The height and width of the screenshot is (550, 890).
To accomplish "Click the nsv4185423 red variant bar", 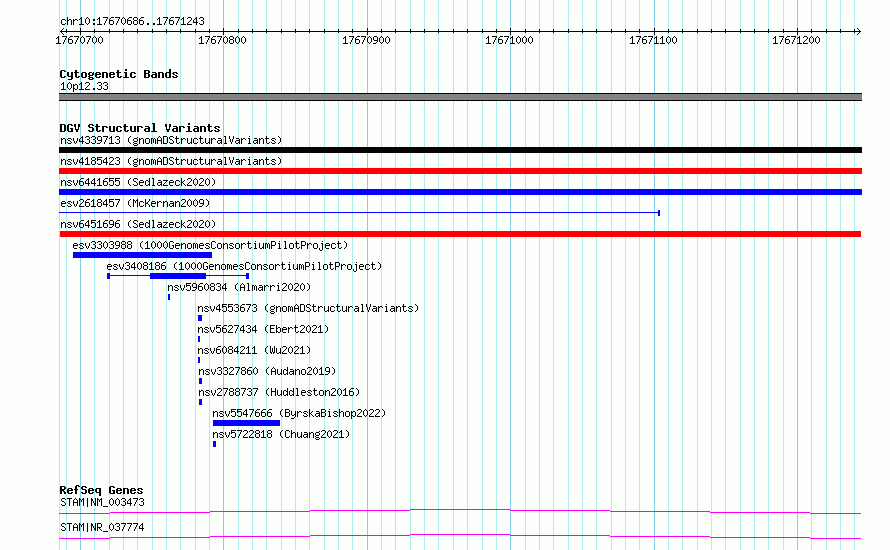I will point(460,171).
